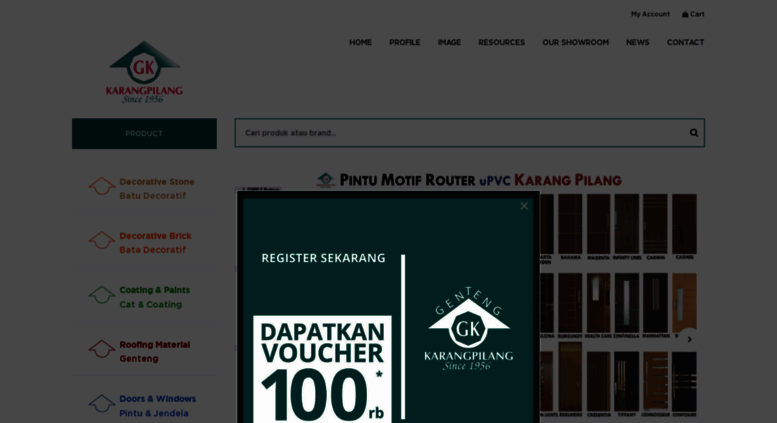Screen dimensions: 777x423
Task: Open the PROFILE menu item
Action: pyautogui.click(x=404, y=43)
